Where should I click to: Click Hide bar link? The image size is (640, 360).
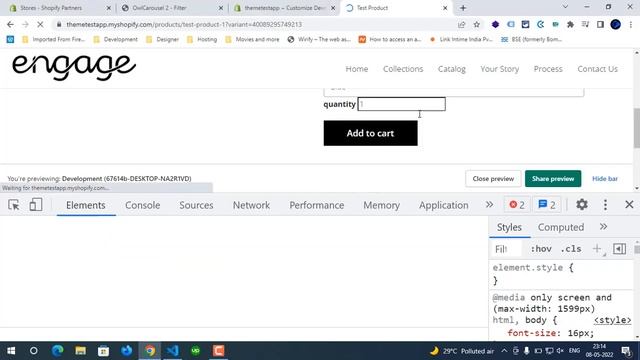click(604, 179)
